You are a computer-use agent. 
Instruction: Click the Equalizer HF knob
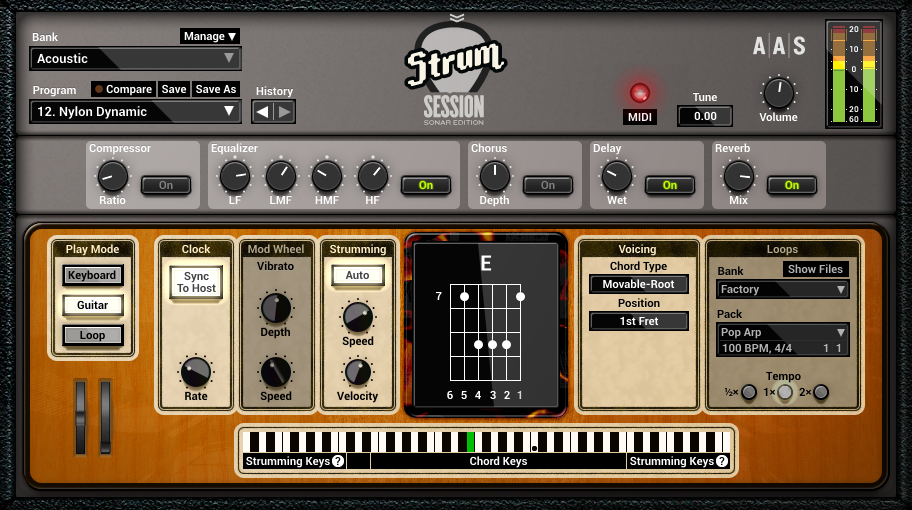pos(373,177)
